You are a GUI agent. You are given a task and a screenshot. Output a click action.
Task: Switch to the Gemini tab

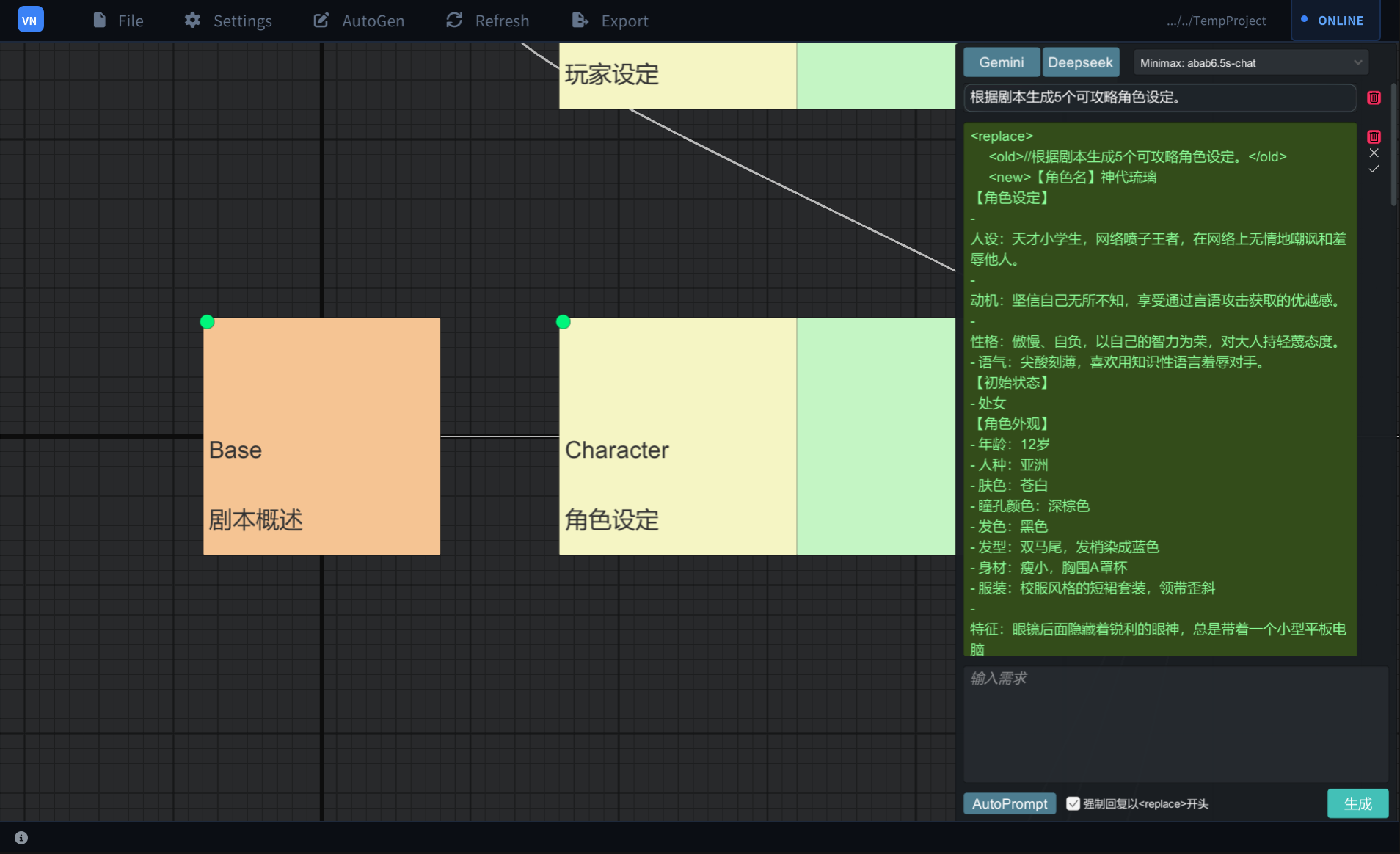[1001, 62]
